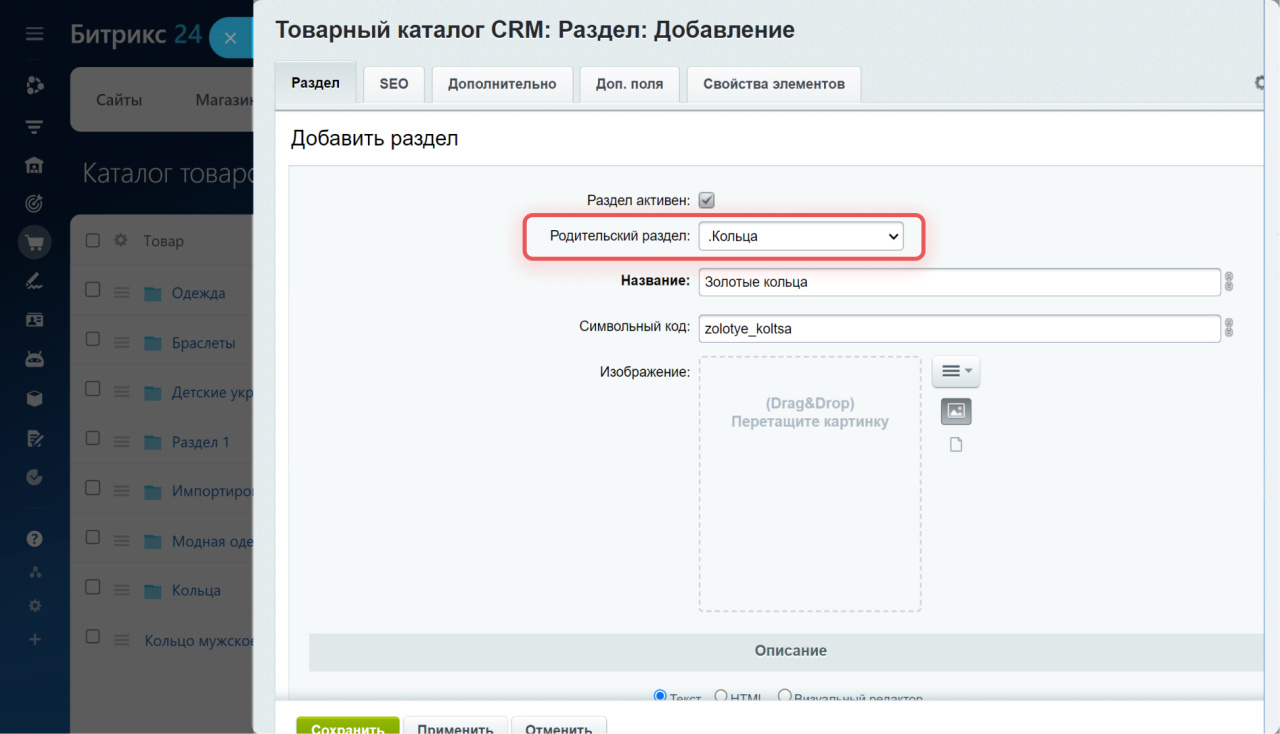The width and height of the screenshot is (1280, 734).
Task: Click the Drag&Drop image upload area
Action: click(x=810, y=484)
